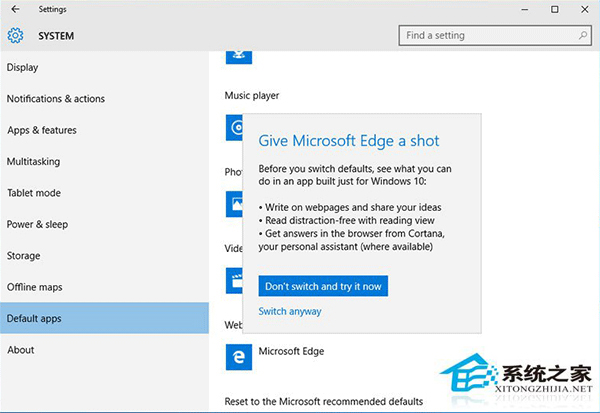
Task: Click the map app icon at top
Action: 239,57
